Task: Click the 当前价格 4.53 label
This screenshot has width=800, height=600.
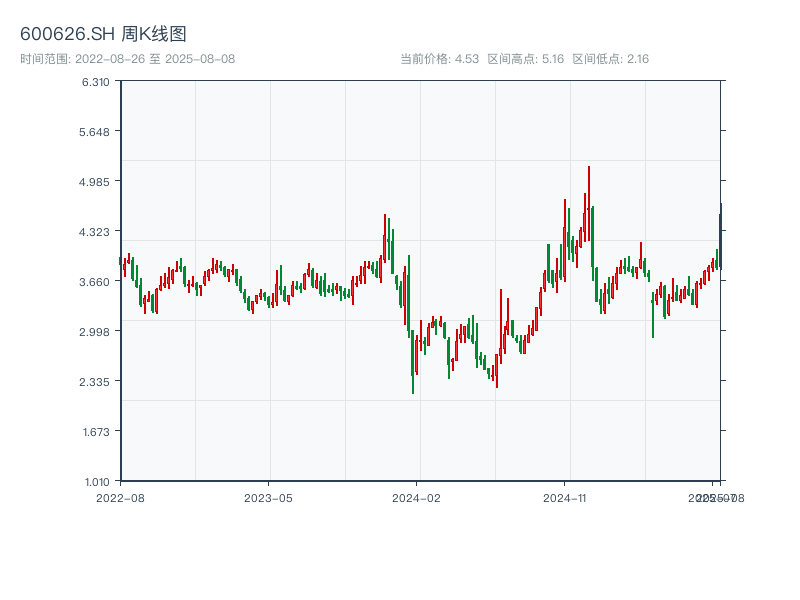Action: point(439,59)
